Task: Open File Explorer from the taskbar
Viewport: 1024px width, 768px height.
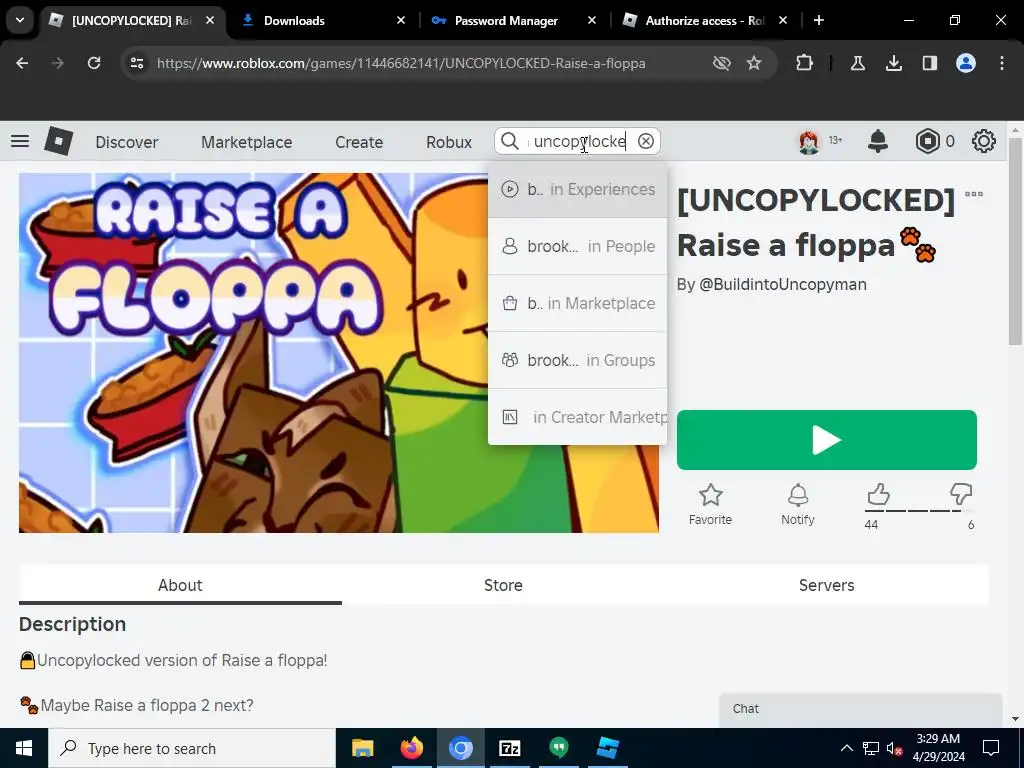Action: click(x=362, y=748)
